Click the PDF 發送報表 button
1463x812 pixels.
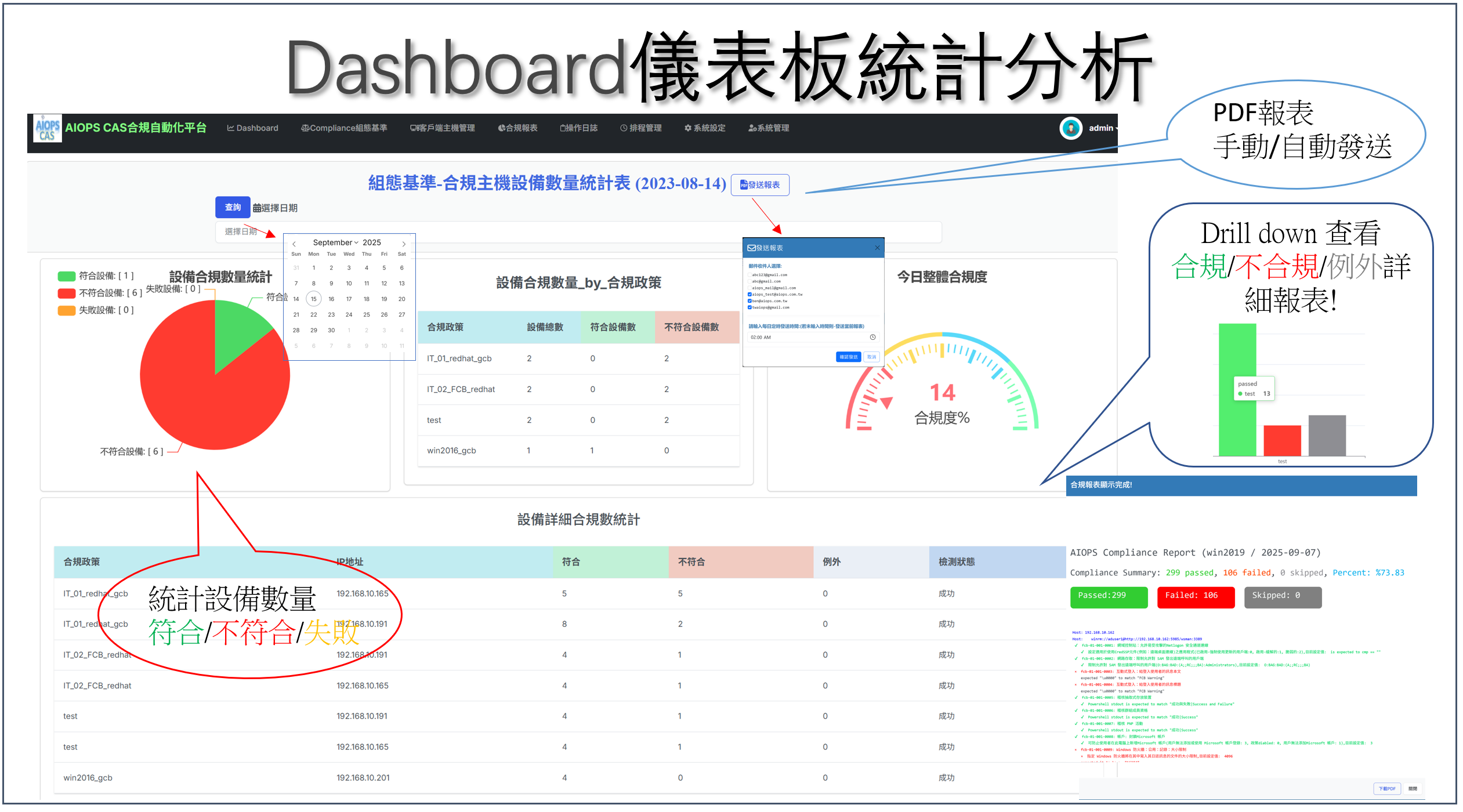click(760, 185)
